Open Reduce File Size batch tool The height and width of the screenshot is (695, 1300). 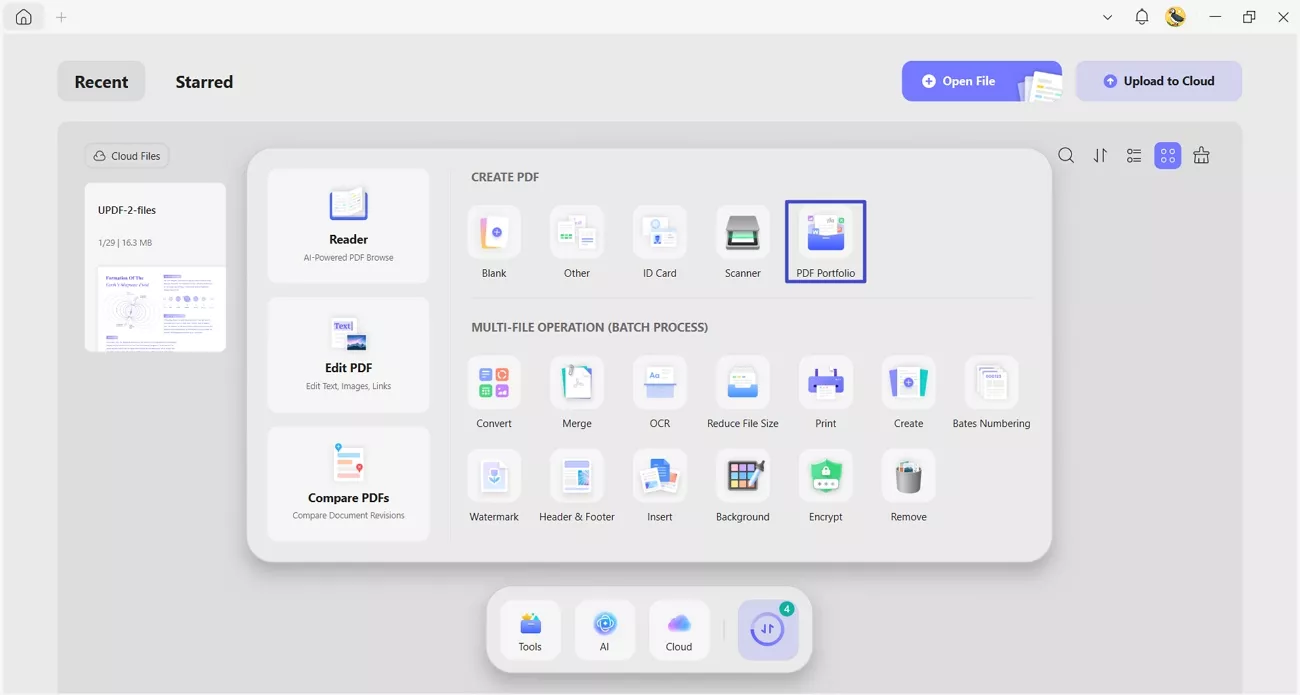click(x=743, y=393)
